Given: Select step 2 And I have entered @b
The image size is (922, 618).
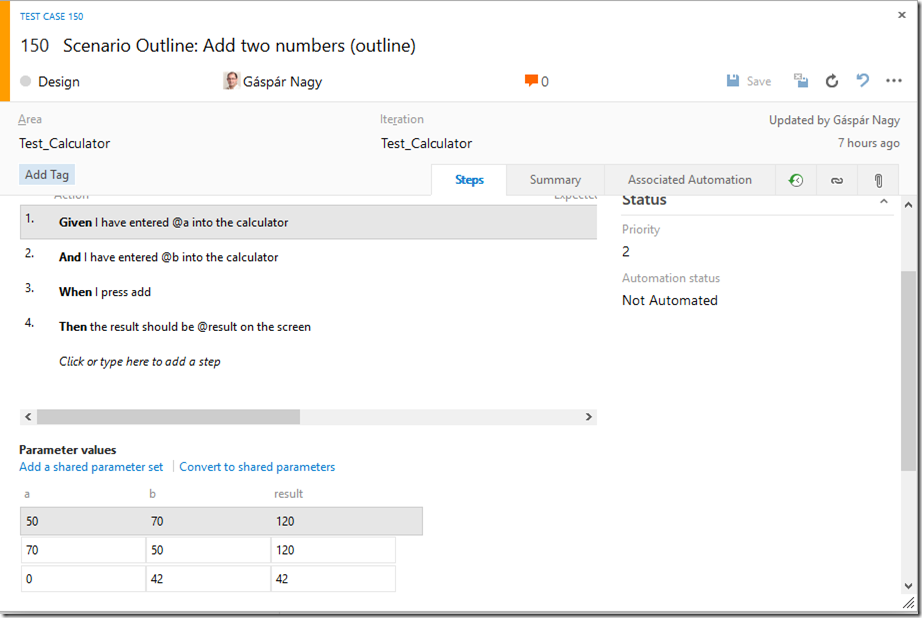Looking at the screenshot, I should [308, 257].
